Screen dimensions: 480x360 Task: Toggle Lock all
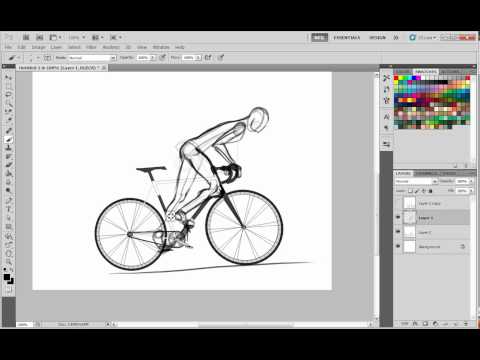(x=430, y=191)
